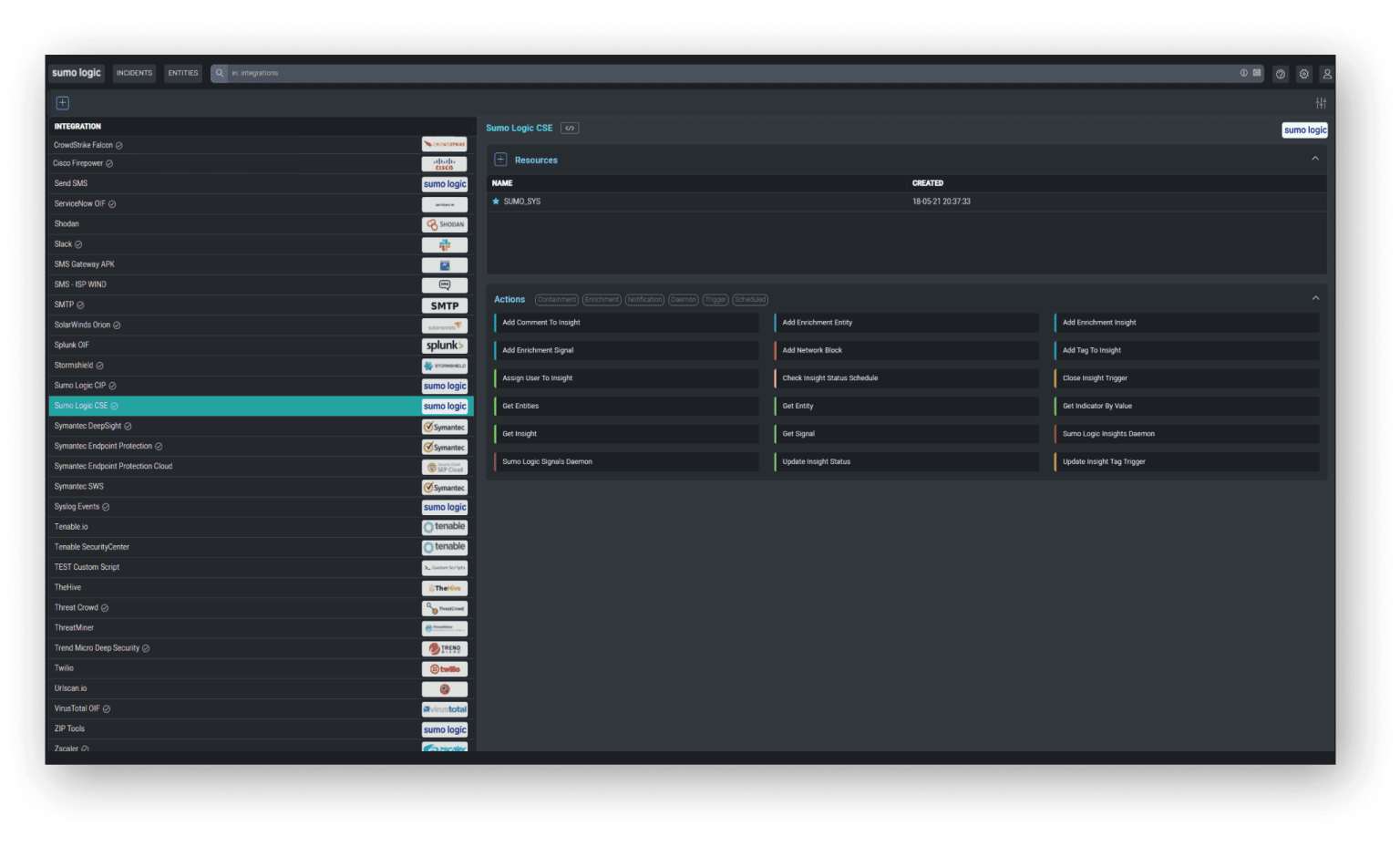Toggle the Containment action filter

(557, 300)
